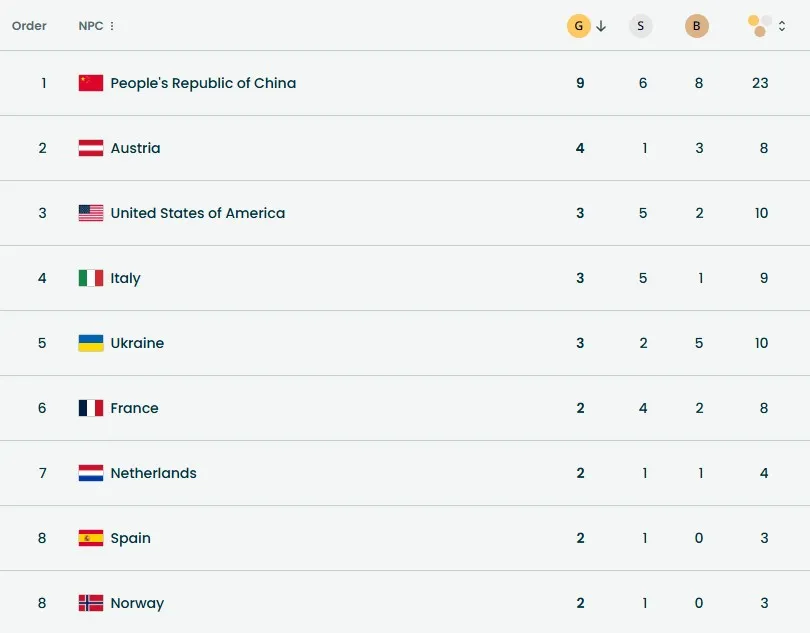
Task: Click the China flag icon
Action: click(x=91, y=83)
